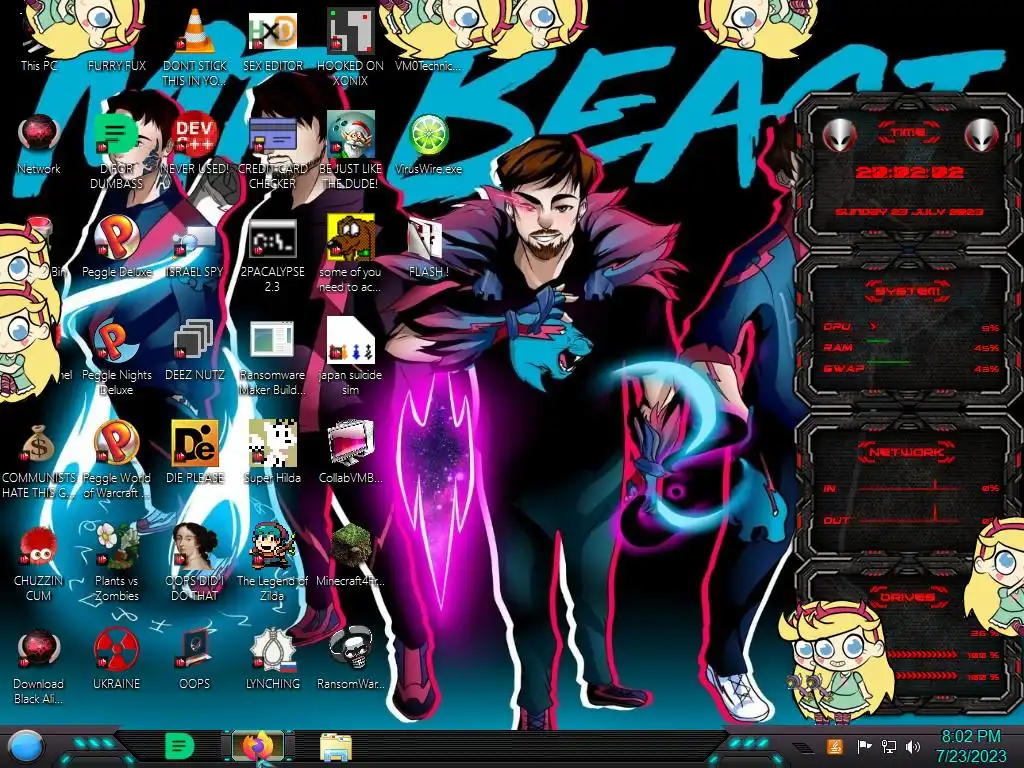Click the right alien head on TIME widget

coord(981,136)
